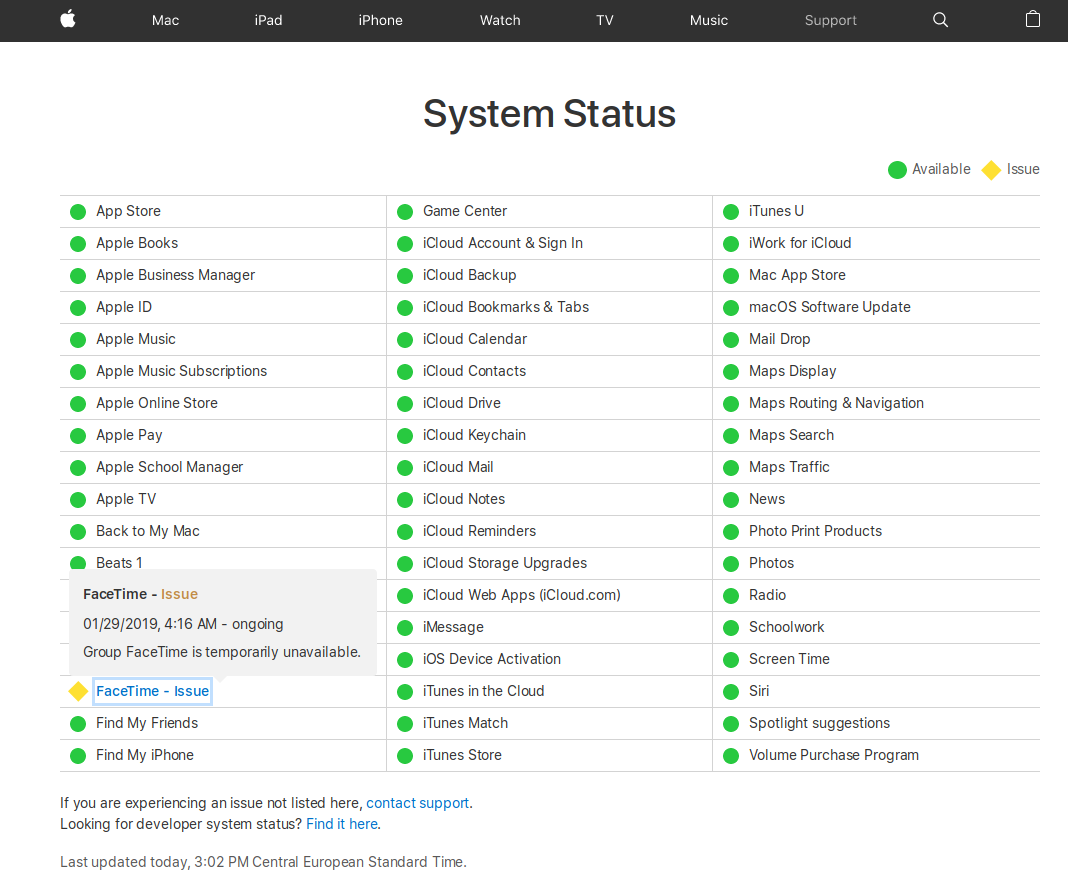Click the iCloud Storage Upgrades entry
The image size is (1068, 887).
pyautogui.click(x=505, y=563)
